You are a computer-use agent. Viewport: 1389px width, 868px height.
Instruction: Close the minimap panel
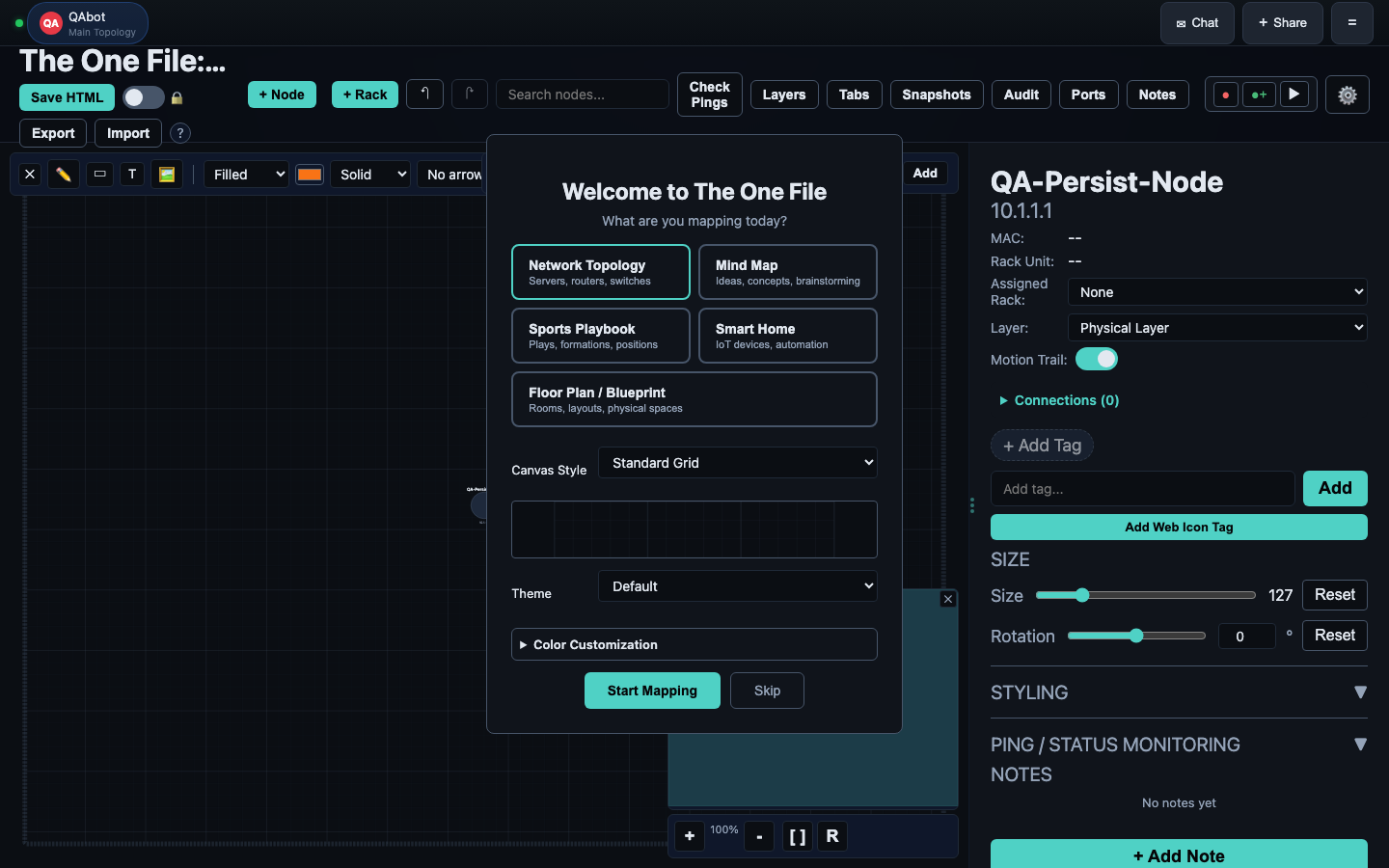pos(948,599)
